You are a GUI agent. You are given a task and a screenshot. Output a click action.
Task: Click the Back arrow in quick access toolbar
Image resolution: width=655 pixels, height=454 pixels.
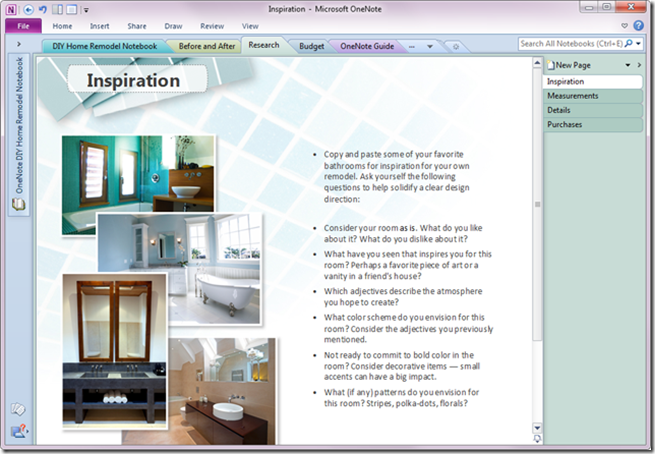pos(28,9)
